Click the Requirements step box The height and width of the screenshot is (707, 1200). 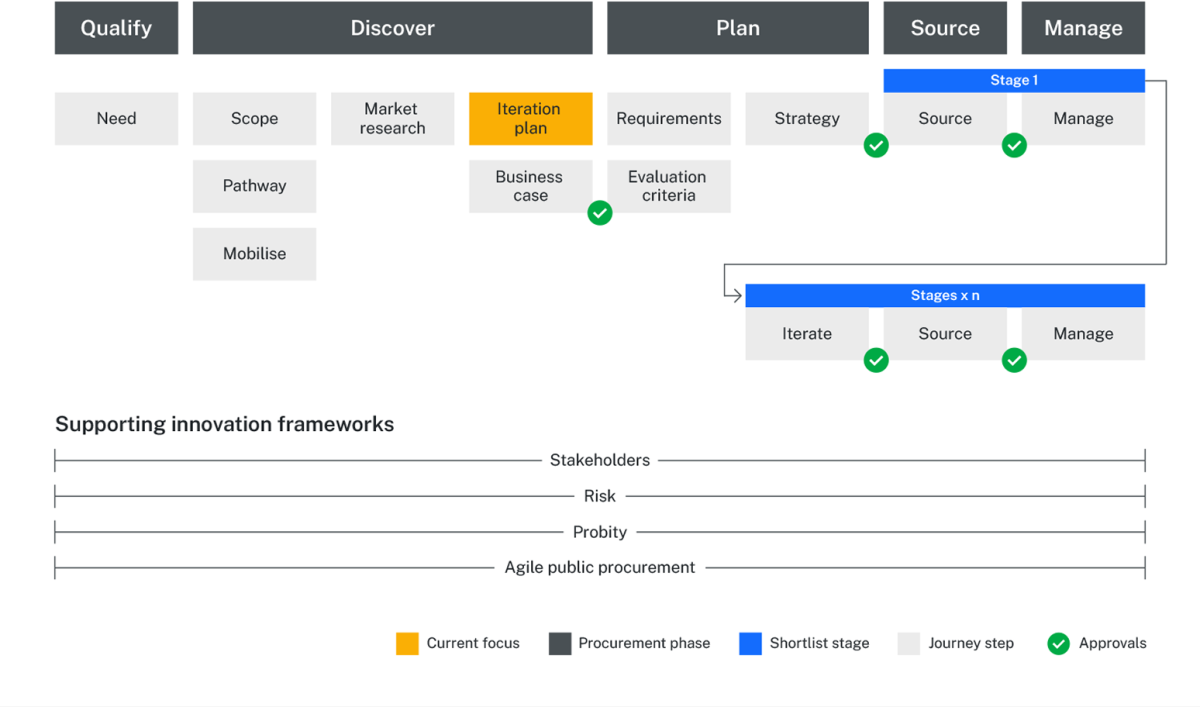point(668,118)
